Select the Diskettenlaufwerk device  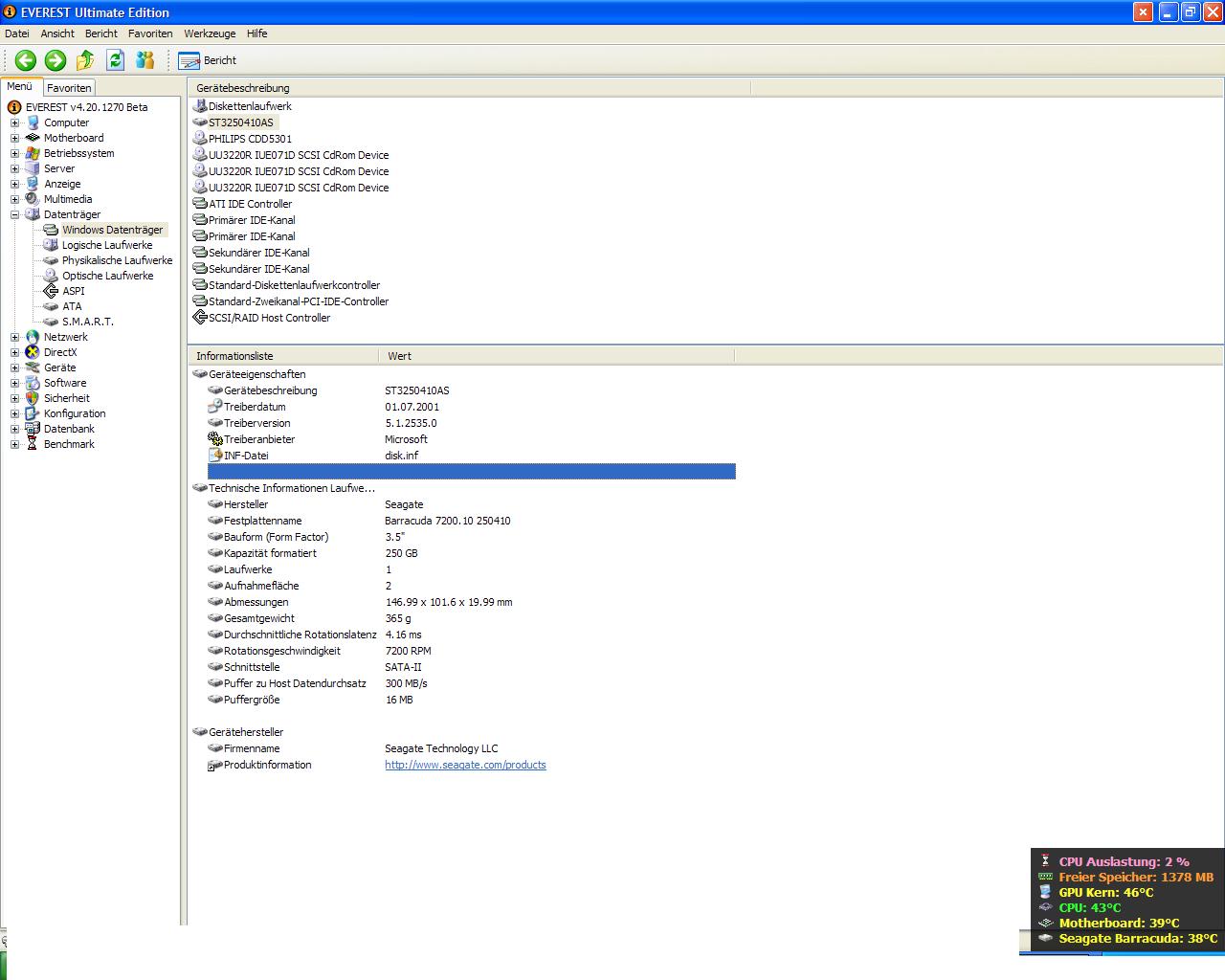click(250, 106)
